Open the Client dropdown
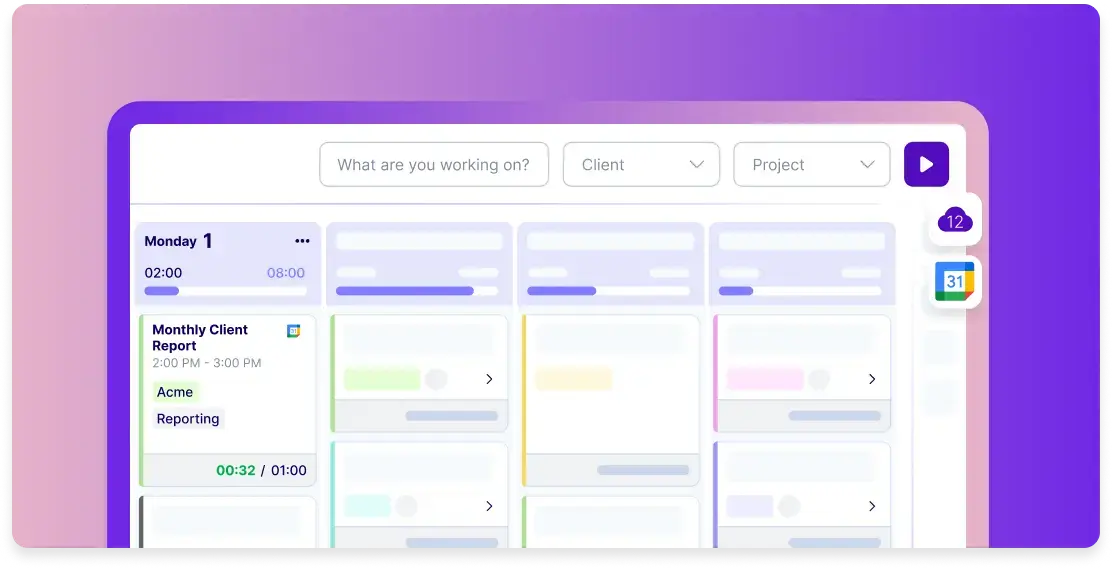The height and width of the screenshot is (568, 1112). [x=641, y=165]
